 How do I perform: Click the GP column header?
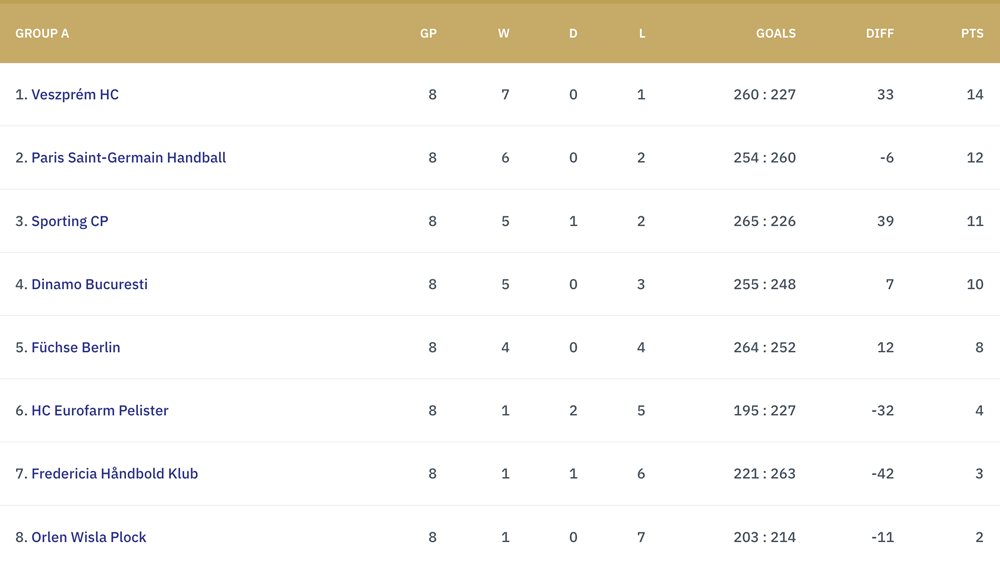[x=429, y=33]
